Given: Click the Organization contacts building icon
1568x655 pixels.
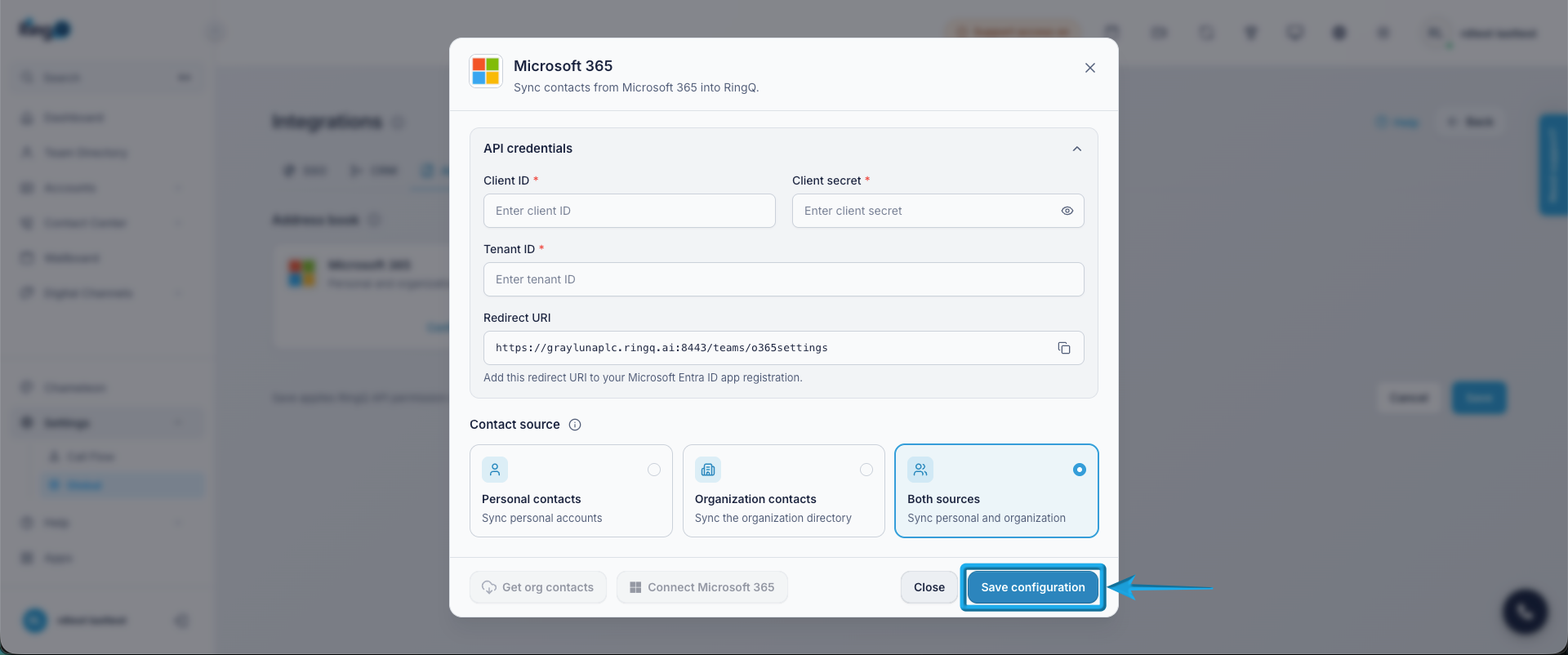Looking at the screenshot, I should pyautogui.click(x=708, y=470).
